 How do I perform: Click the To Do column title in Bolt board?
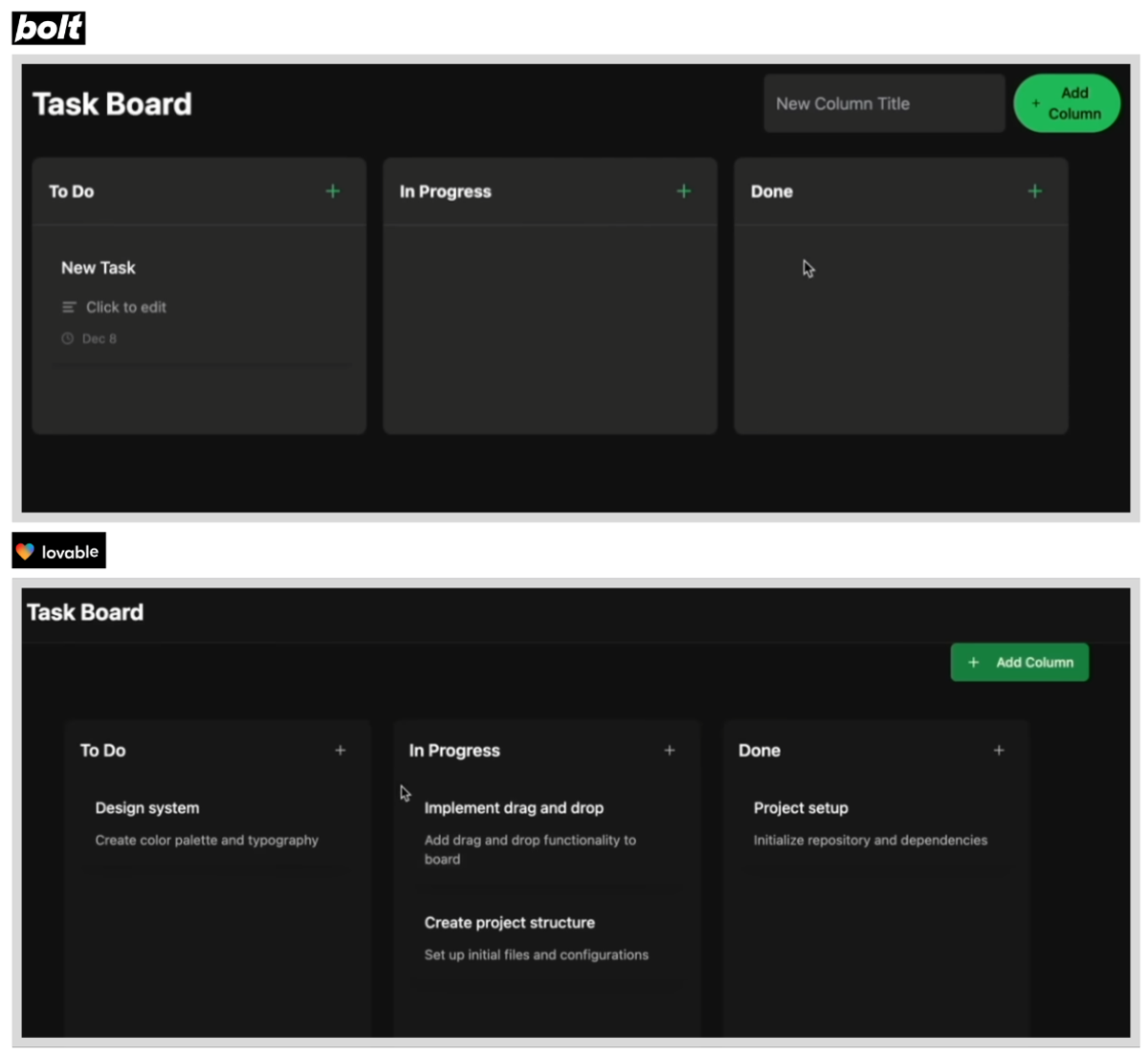72,191
